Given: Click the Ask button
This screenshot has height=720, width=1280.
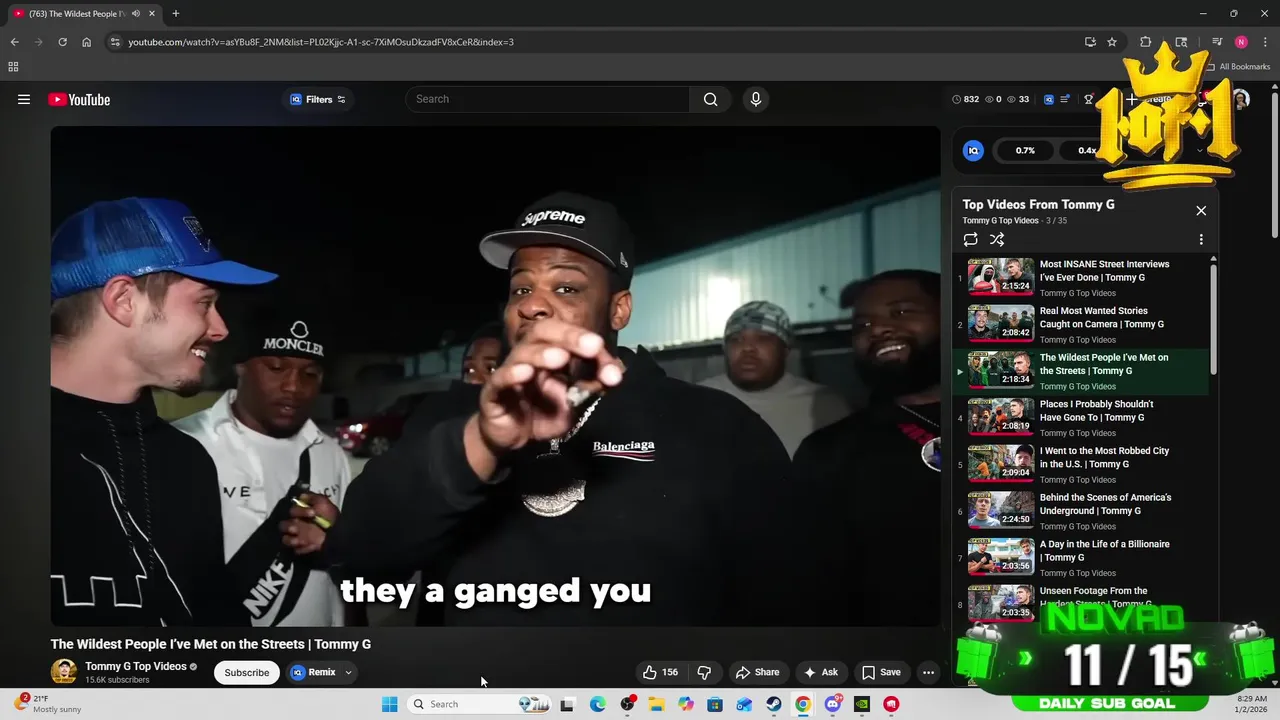Looking at the screenshot, I should tap(821, 672).
